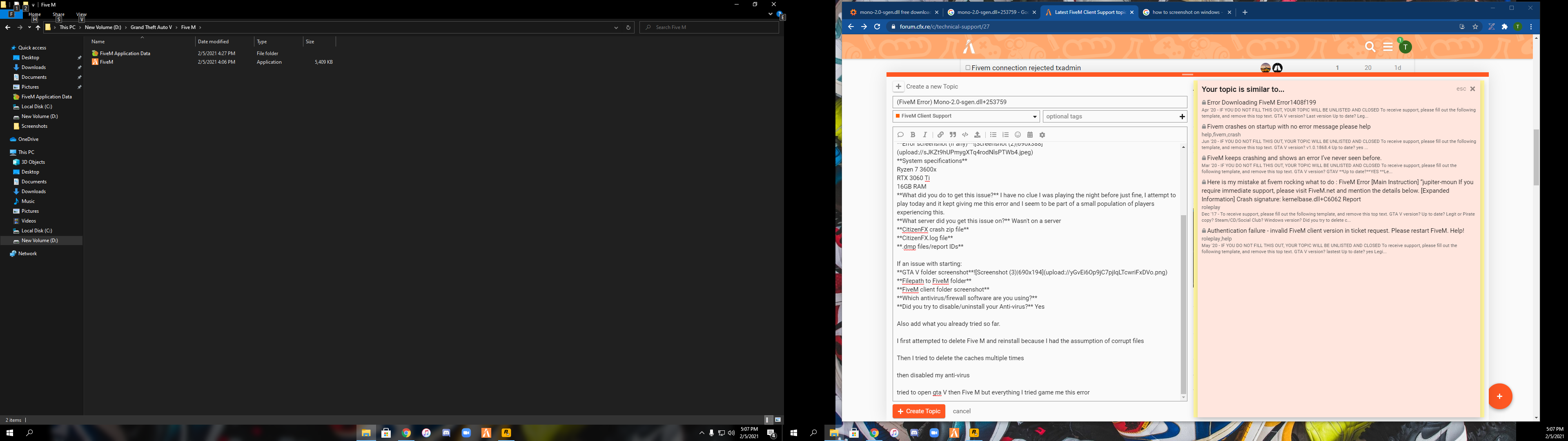The image size is (1568, 441).
Task: Click the Search Five M box
Action: [x=709, y=27]
